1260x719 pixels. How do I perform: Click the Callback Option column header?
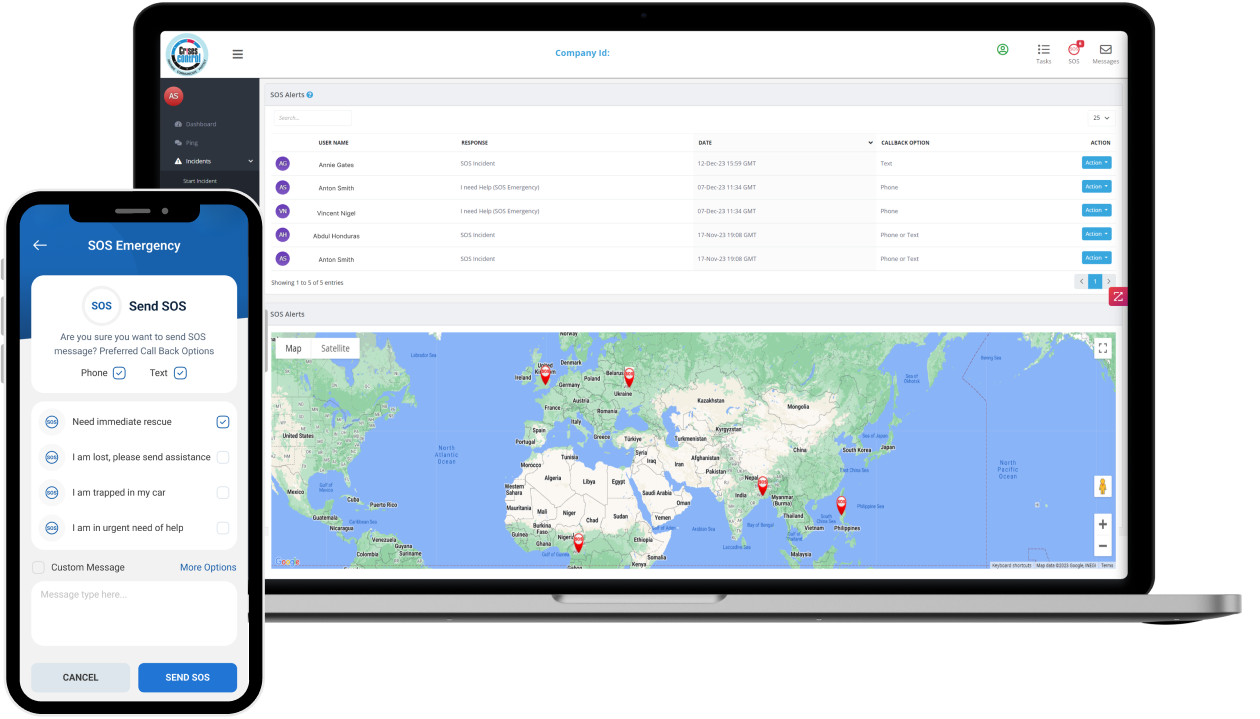(x=905, y=143)
